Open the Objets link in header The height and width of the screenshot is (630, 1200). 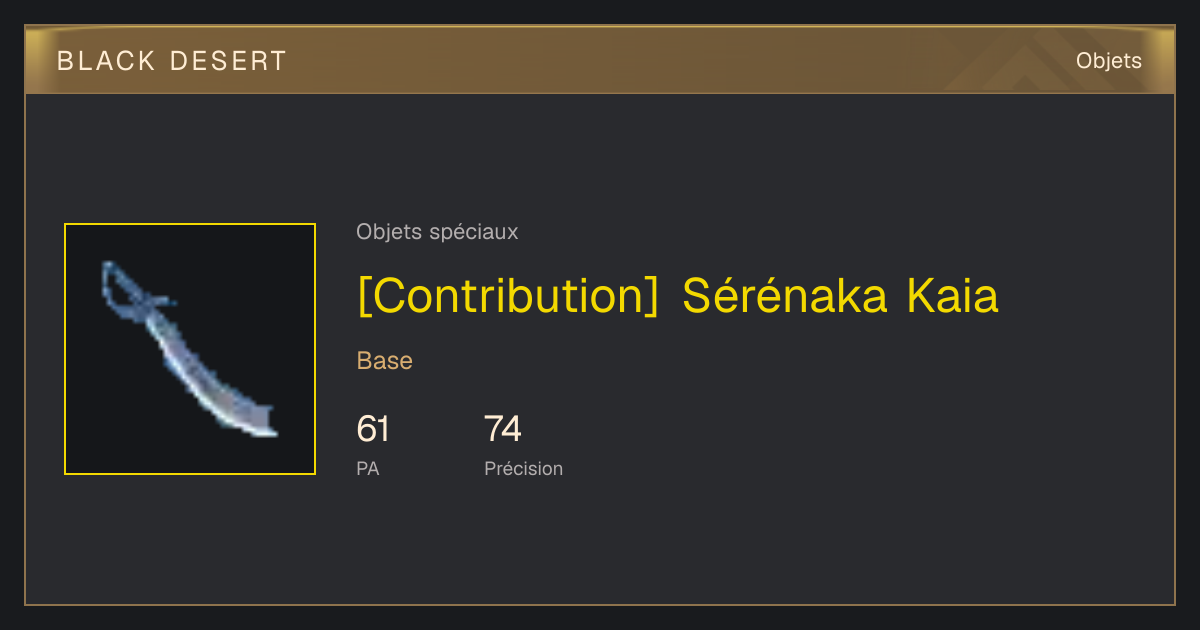click(x=1108, y=61)
